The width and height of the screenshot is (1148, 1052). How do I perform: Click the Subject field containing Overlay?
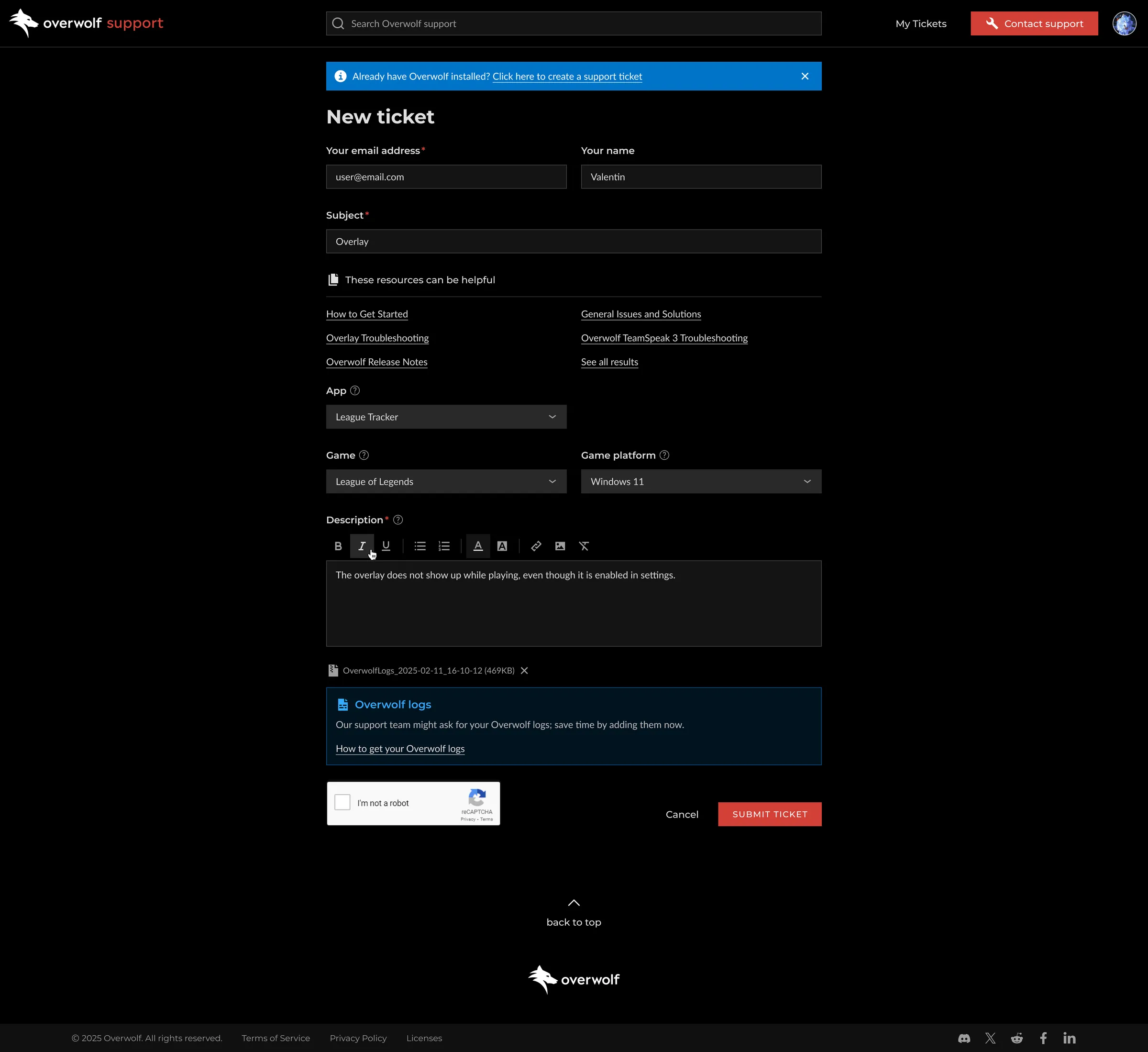[x=574, y=242]
